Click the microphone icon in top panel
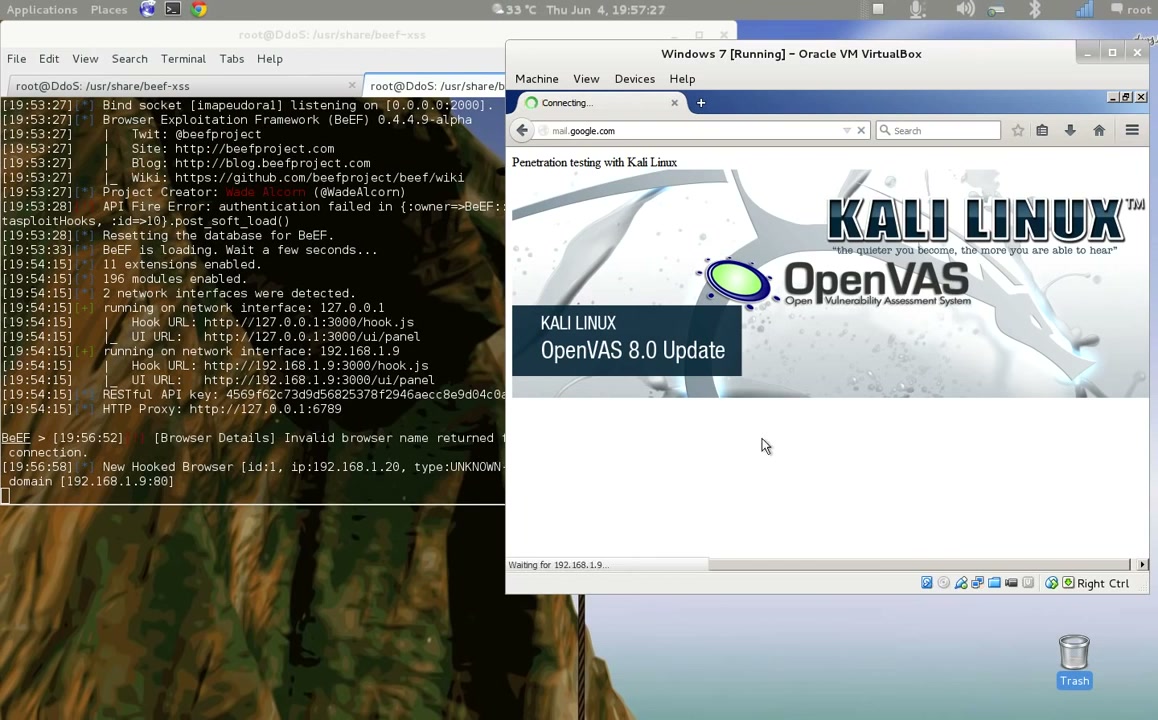 point(917,9)
